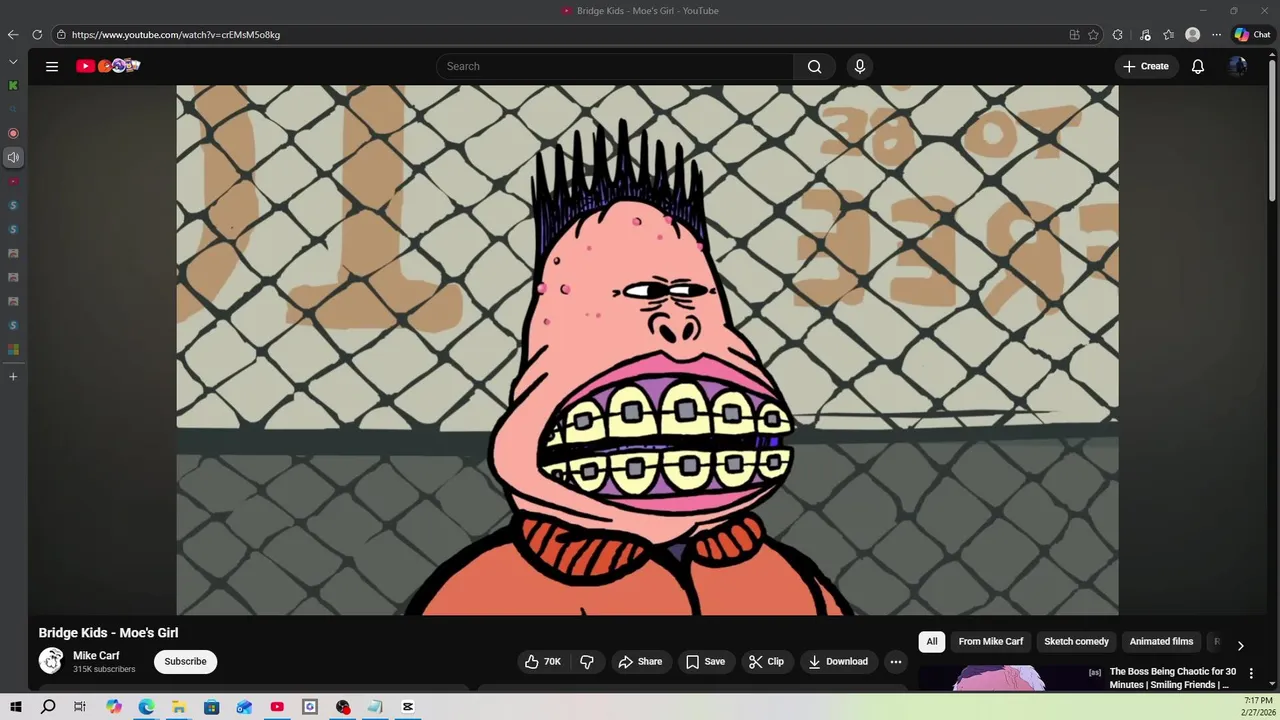Open Outlook on taskbar
The width and height of the screenshot is (1280, 720).
coord(244,707)
